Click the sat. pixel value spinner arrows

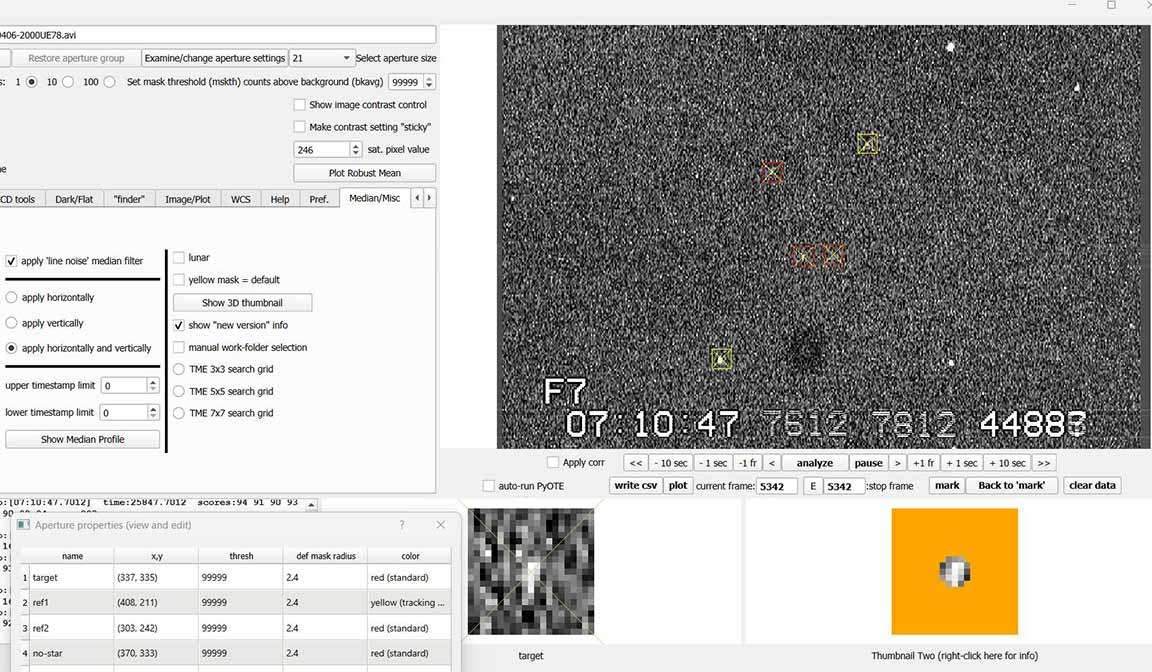pos(355,150)
